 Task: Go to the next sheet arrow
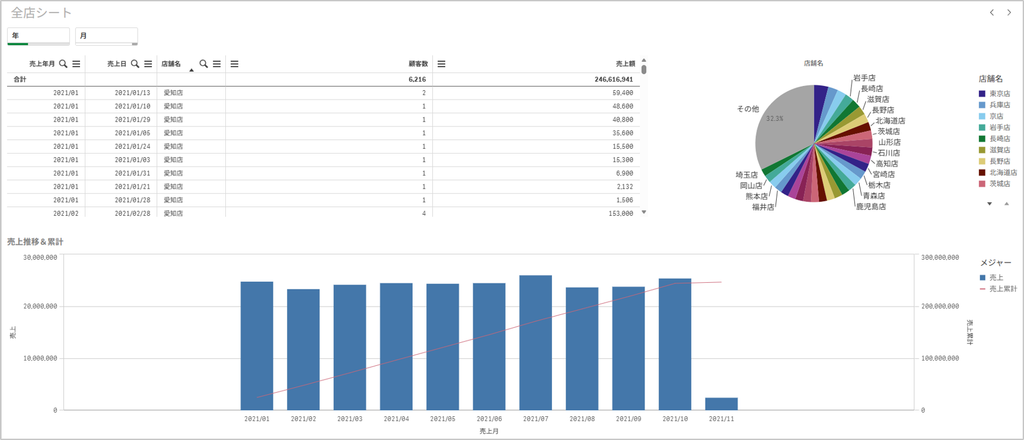coord(1009,12)
